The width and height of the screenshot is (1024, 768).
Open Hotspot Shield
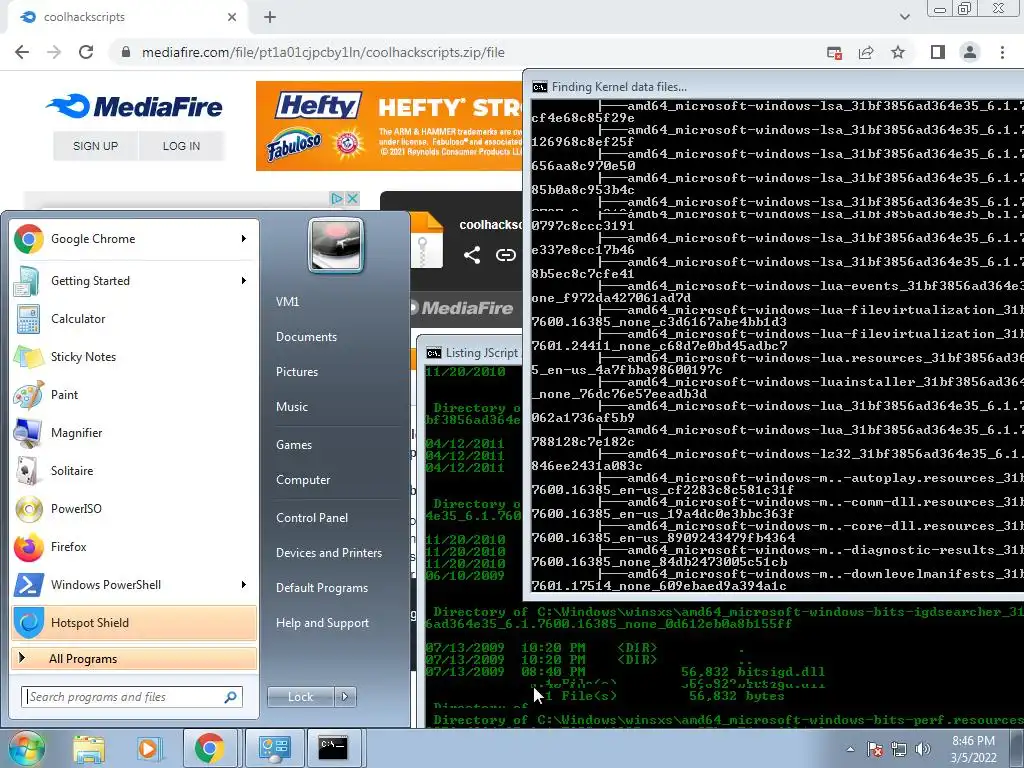pyautogui.click(x=134, y=622)
